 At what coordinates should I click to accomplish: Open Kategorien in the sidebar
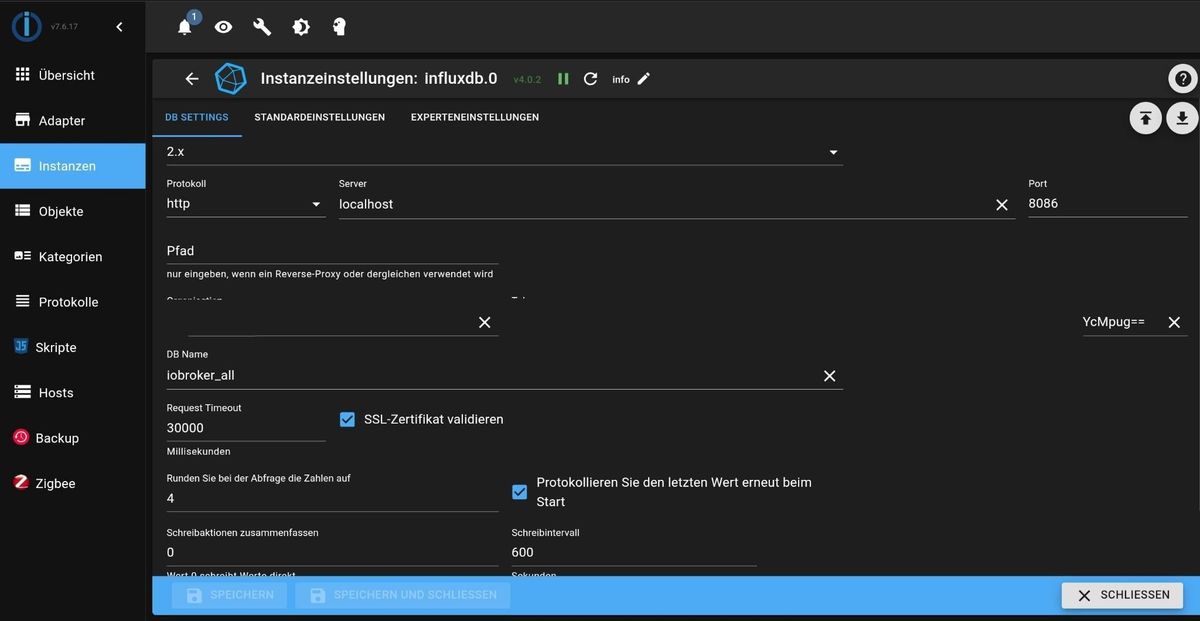click(73, 256)
